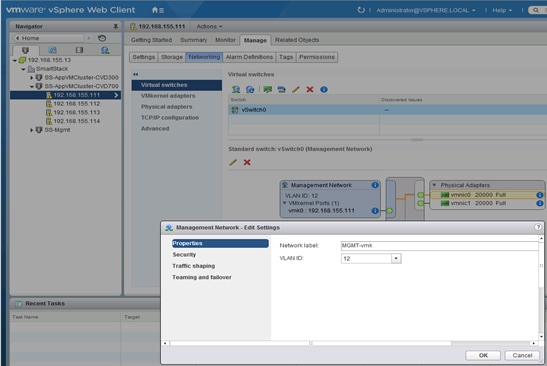Click Migrate VMkernel adapter icon

pyautogui.click(x=282, y=89)
